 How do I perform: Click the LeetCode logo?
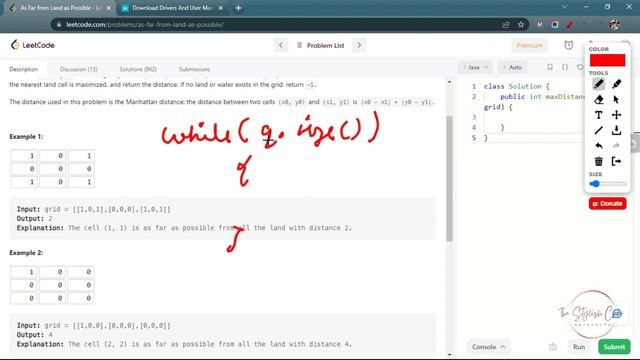[x=33, y=45]
